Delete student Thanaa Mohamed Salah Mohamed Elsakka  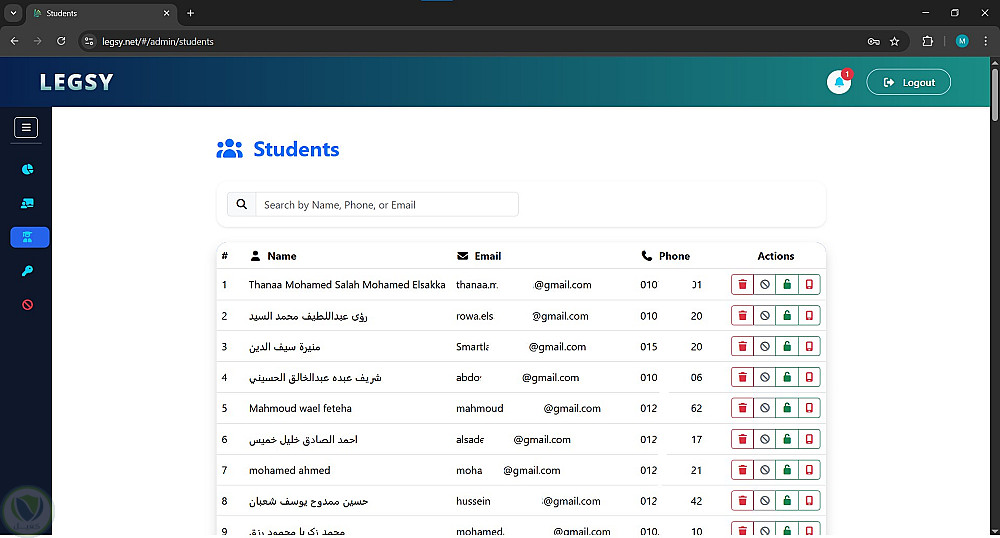click(x=742, y=285)
